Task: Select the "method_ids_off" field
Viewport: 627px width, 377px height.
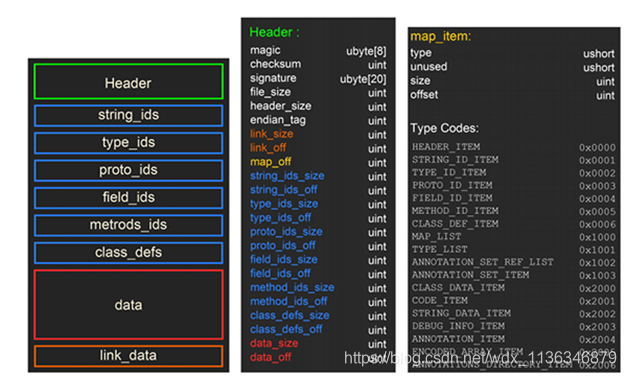Action: (289, 301)
